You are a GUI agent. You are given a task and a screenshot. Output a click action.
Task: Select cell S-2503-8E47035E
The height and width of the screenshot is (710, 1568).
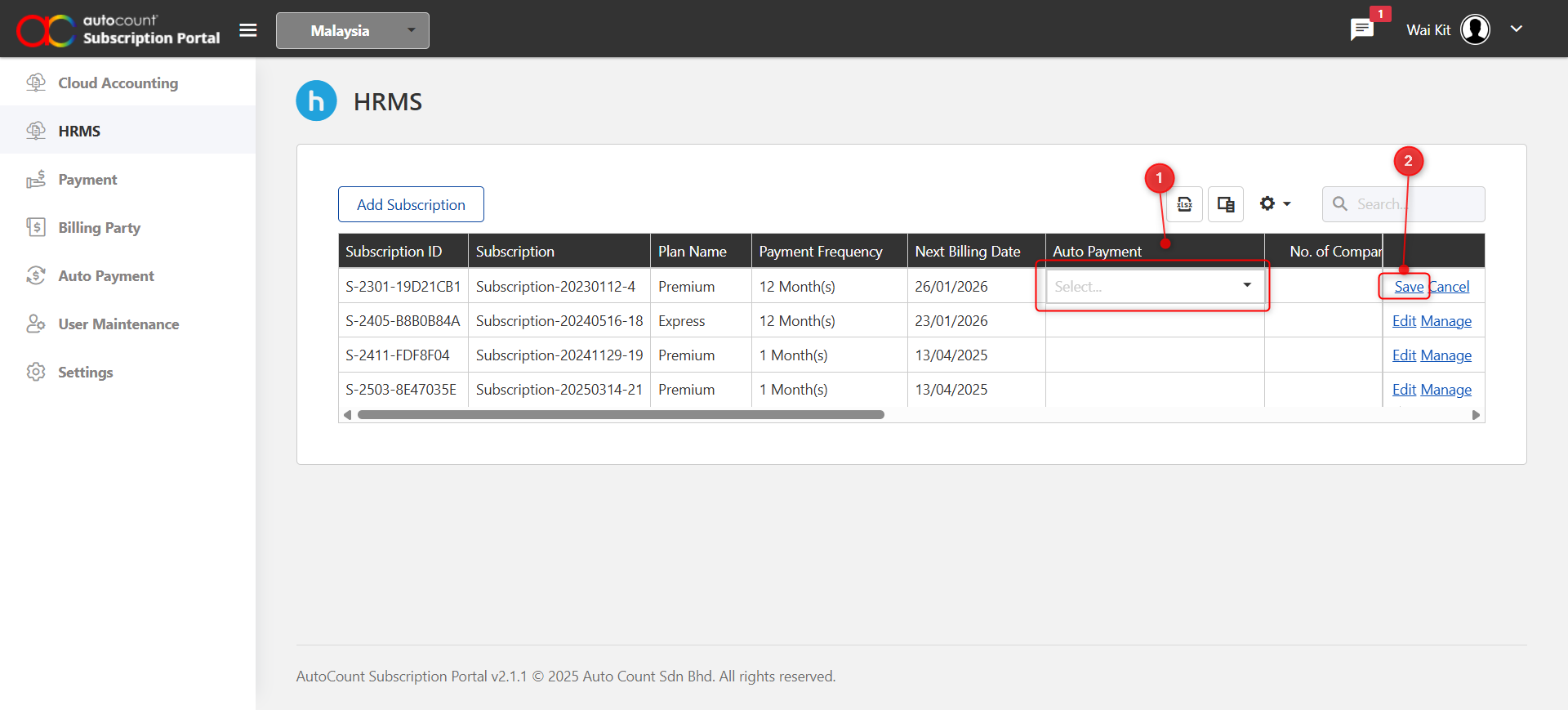[403, 390]
